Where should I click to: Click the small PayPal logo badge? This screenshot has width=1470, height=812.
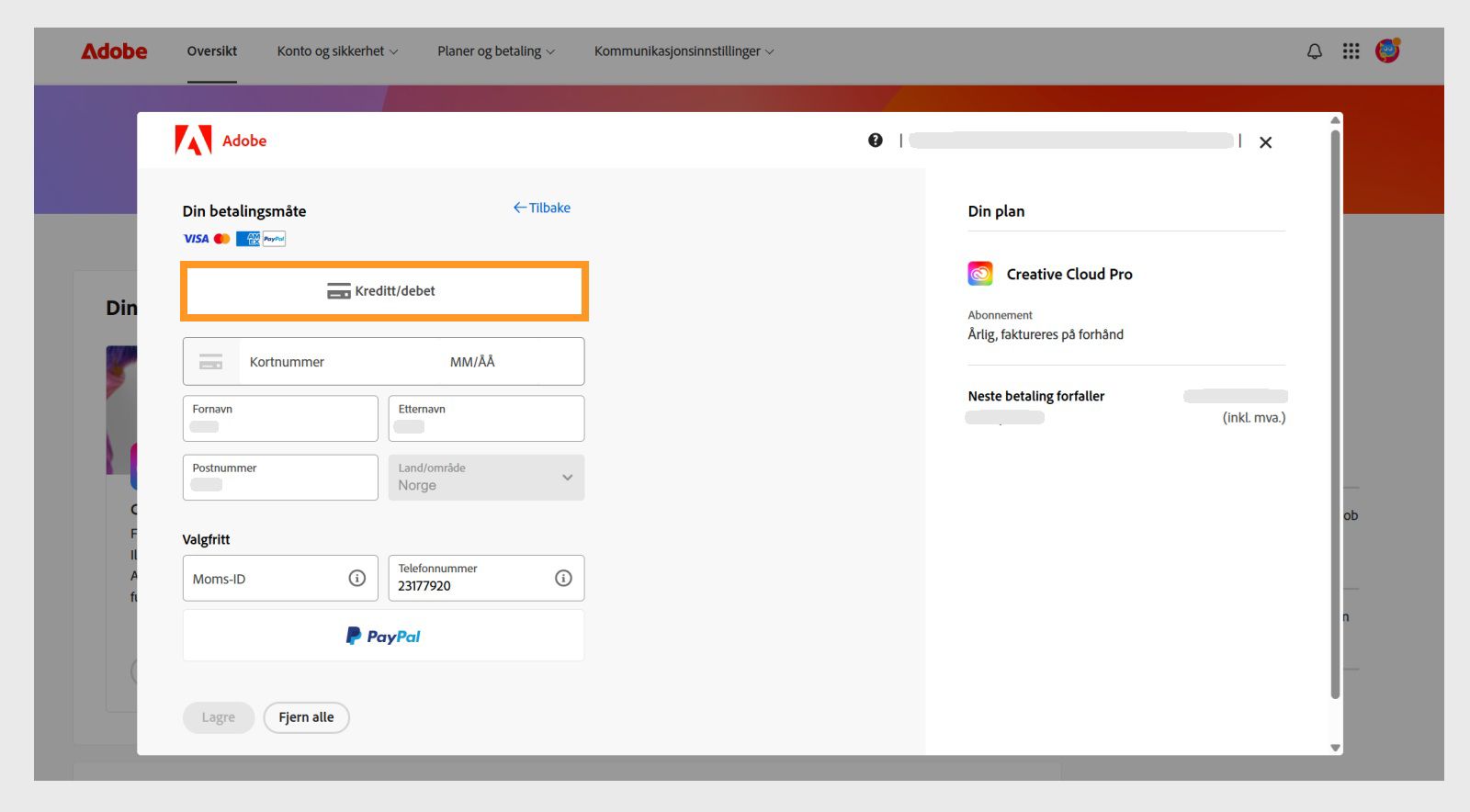tap(274, 239)
